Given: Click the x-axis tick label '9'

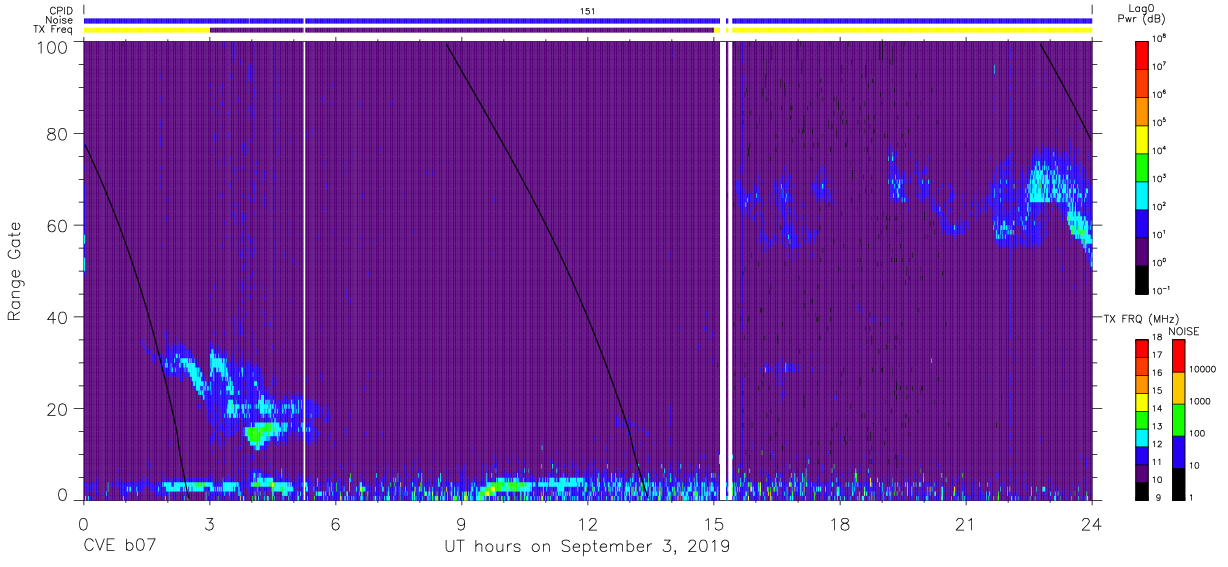Looking at the screenshot, I should pyautogui.click(x=461, y=524).
